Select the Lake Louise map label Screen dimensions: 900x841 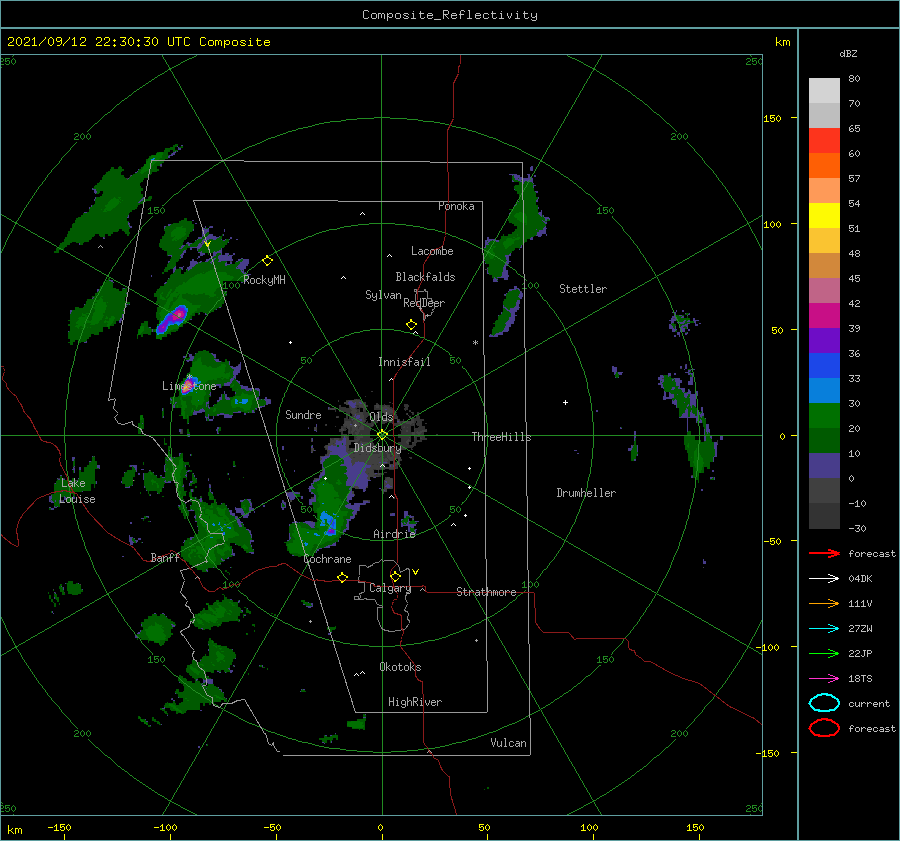click(x=77, y=491)
